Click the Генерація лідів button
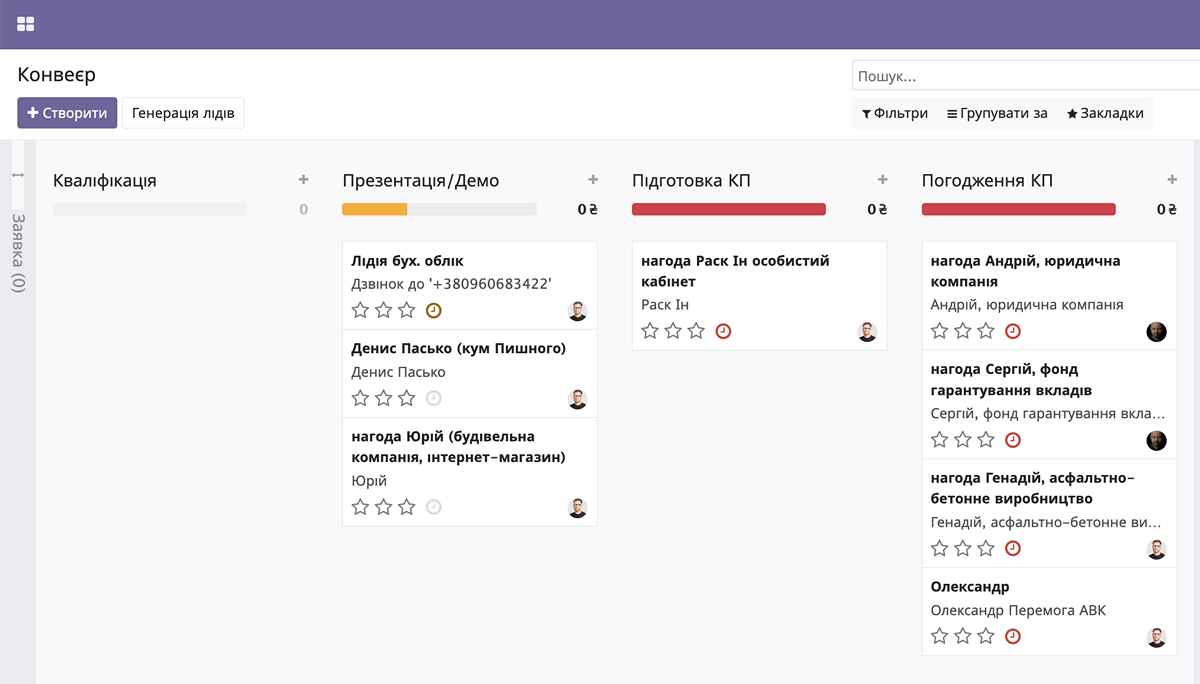The width and height of the screenshot is (1200, 684). (183, 113)
